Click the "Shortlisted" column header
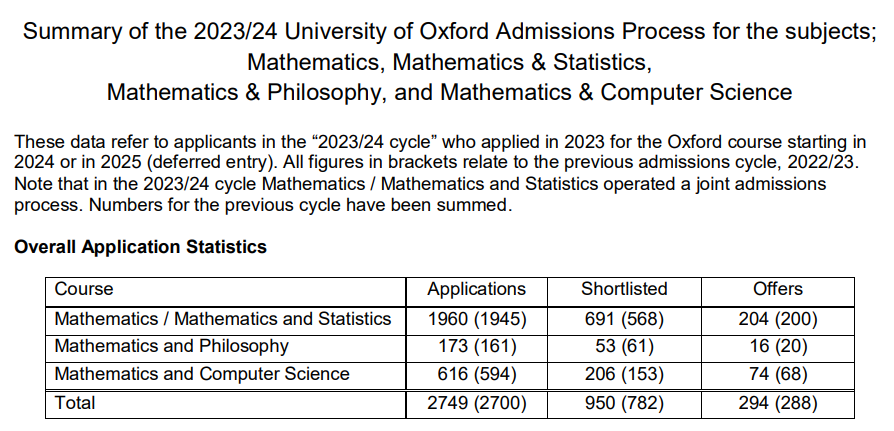 point(624,289)
